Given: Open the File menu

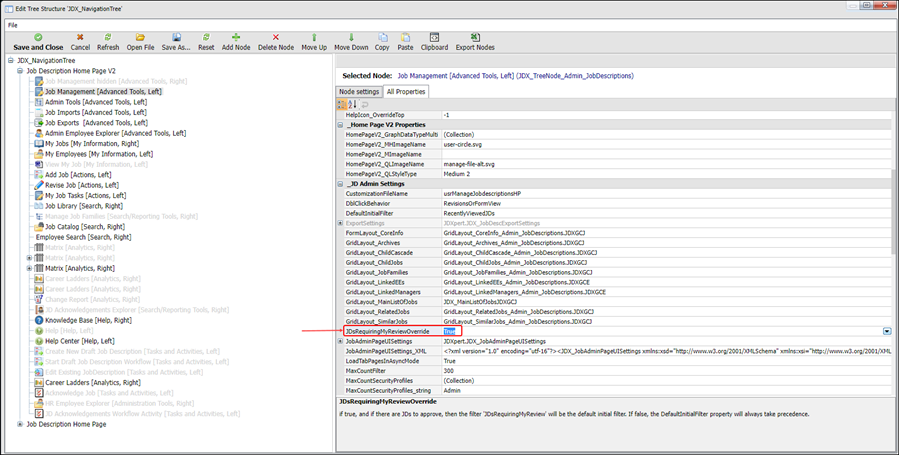Looking at the screenshot, I should 13,24.
